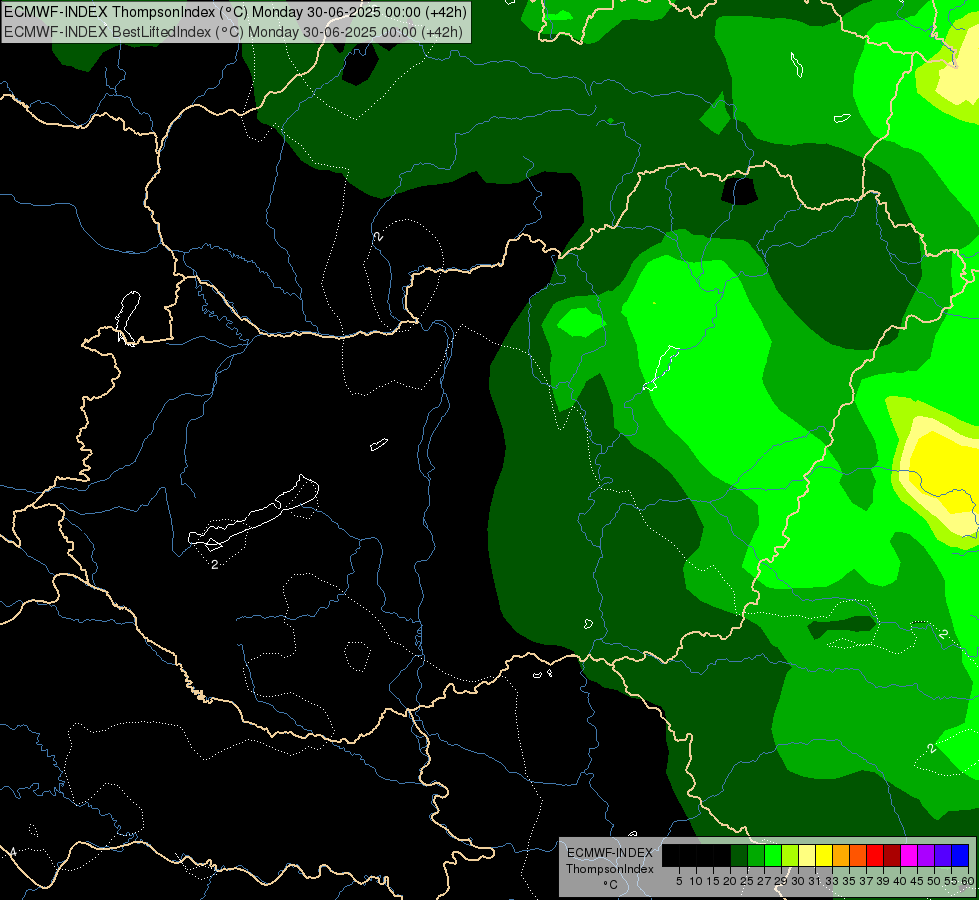Viewport: 979px width, 900px height.
Task: Click the legend tick value 40
Action: coord(900,881)
